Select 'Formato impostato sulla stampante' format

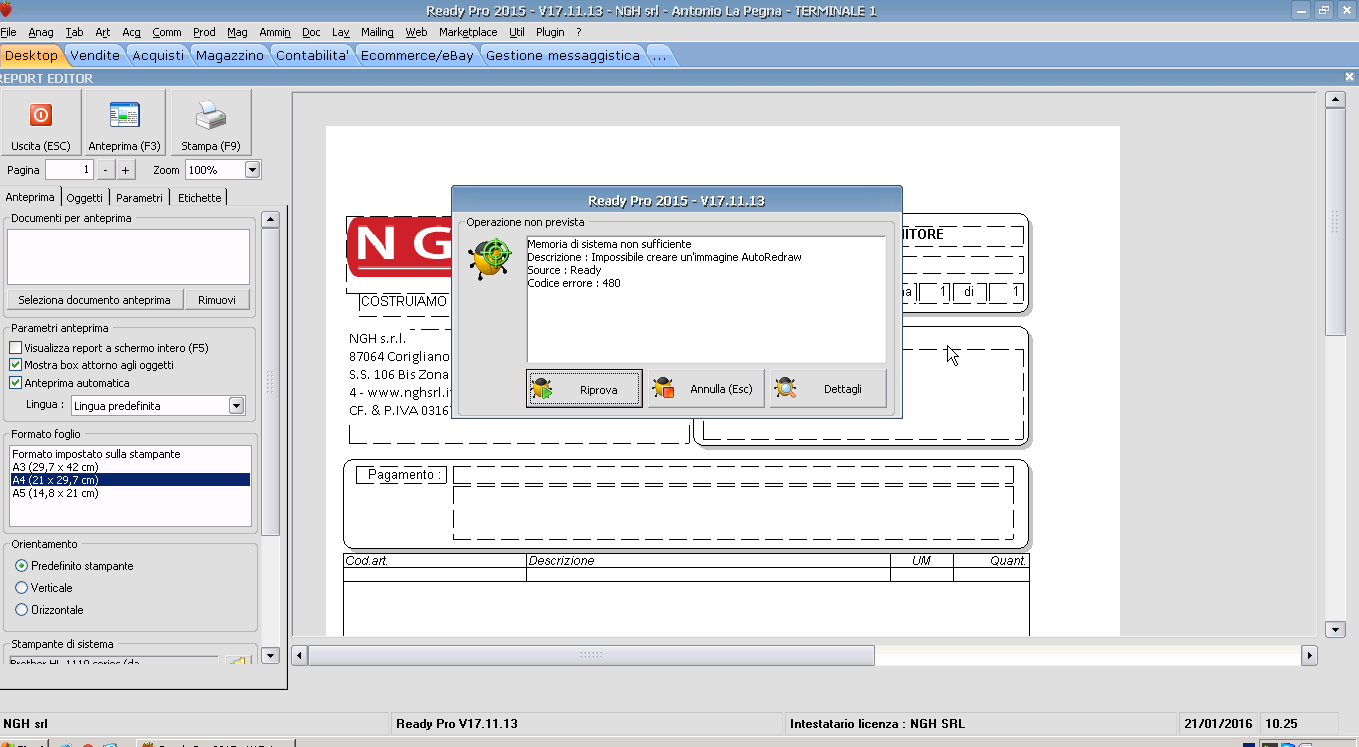(130, 454)
